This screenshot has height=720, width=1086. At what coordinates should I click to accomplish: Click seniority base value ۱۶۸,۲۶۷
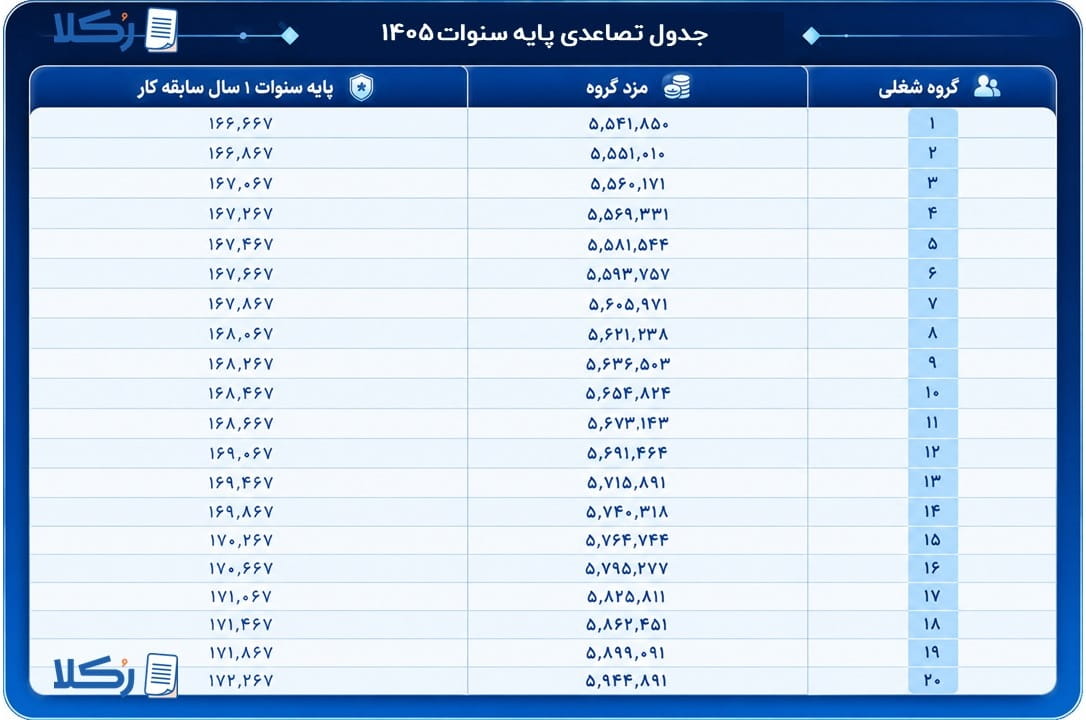[x=241, y=363]
